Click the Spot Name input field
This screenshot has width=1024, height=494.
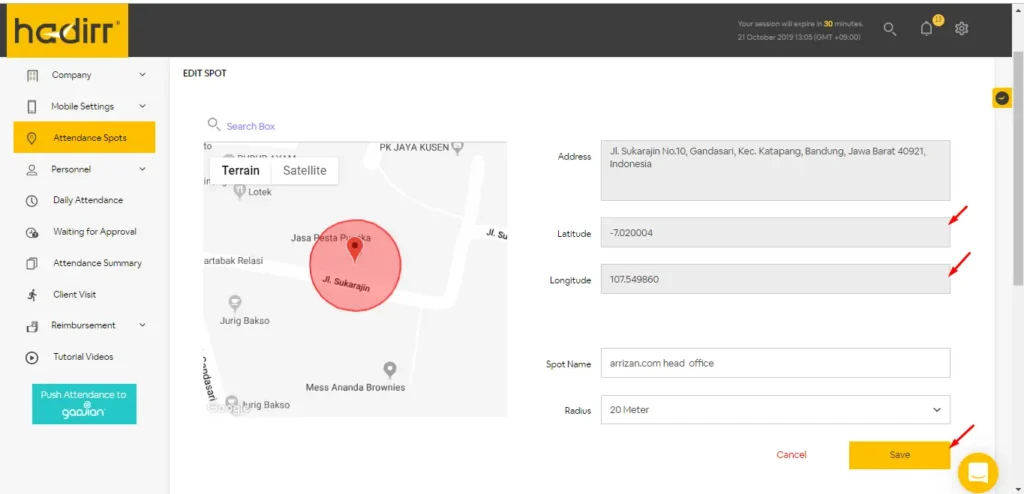775,363
